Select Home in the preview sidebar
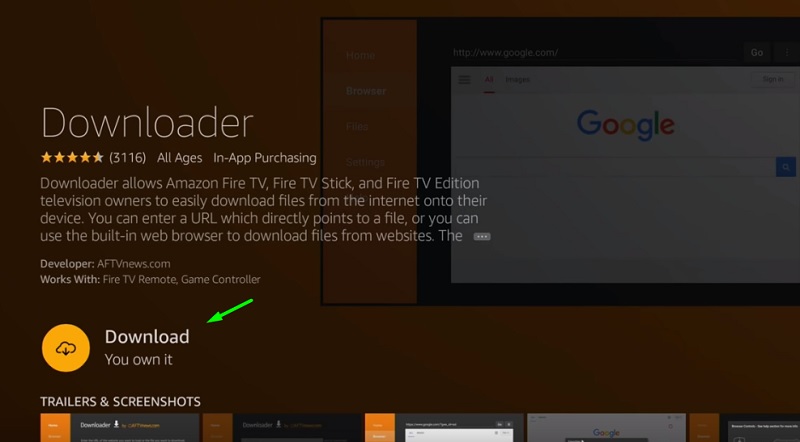This screenshot has height=442, width=800. click(360, 55)
